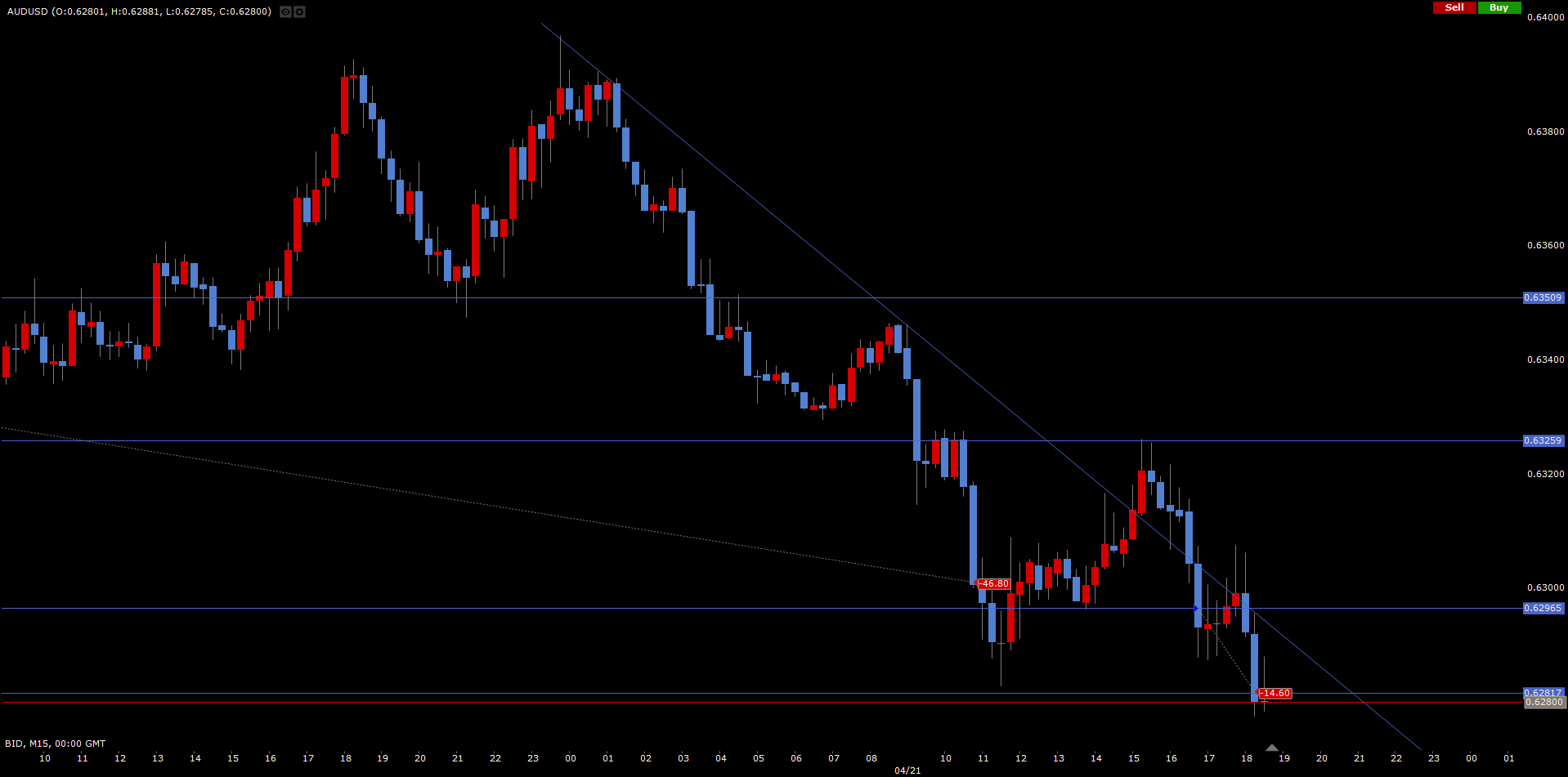Click the 0.63400 label on price axis
Image resolution: width=1568 pixels, height=777 pixels.
pos(1545,359)
